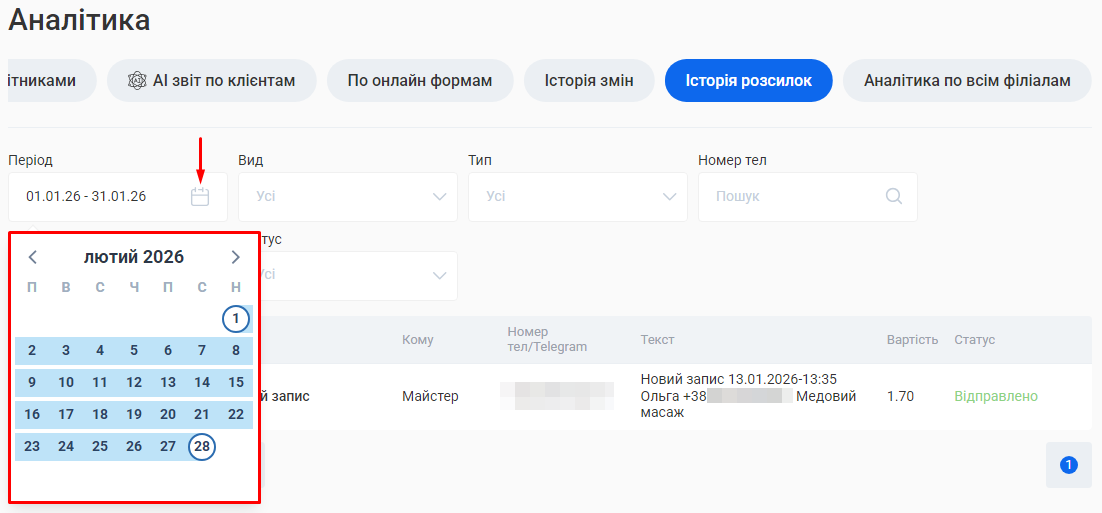The image size is (1102, 513).
Task: Open Історія змін tab
Action: (589, 81)
